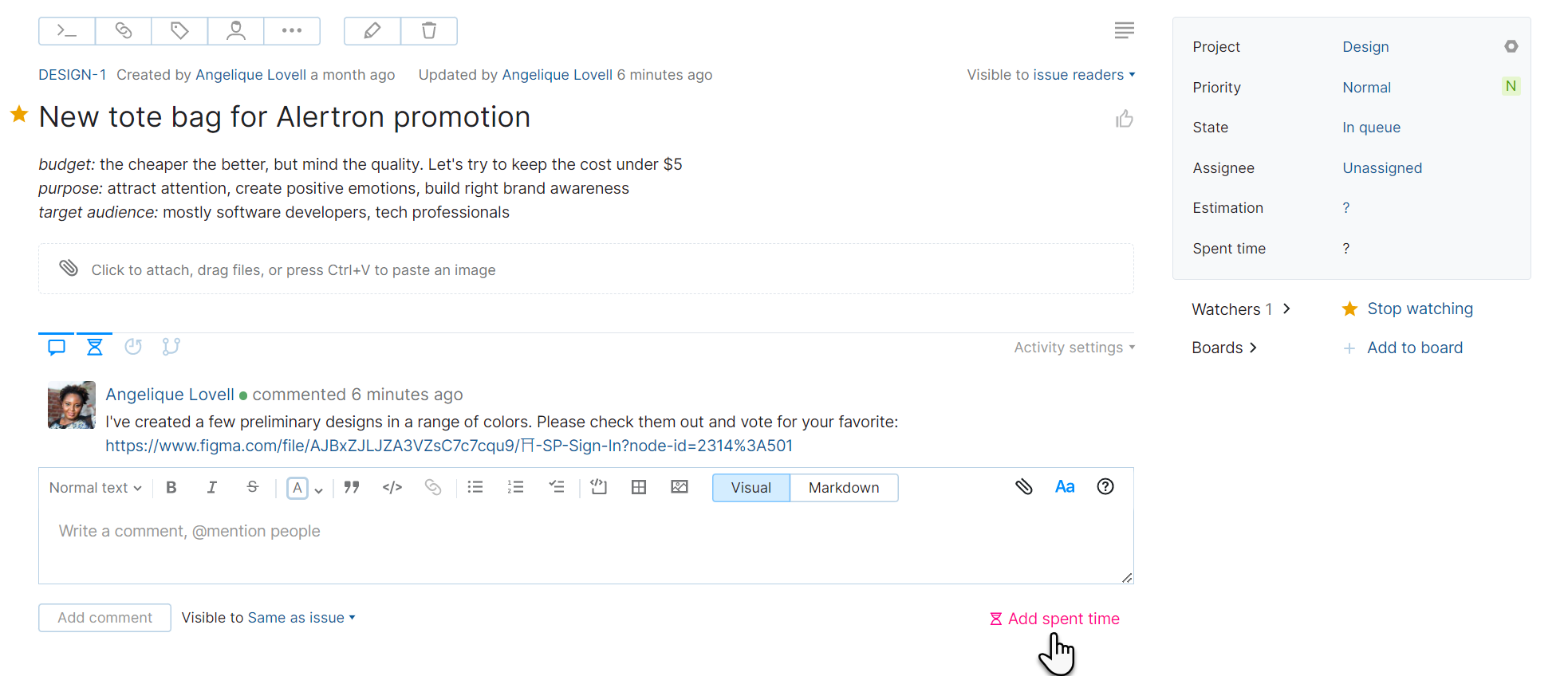Show spent time entries in the activity feed

pyautogui.click(x=94, y=346)
